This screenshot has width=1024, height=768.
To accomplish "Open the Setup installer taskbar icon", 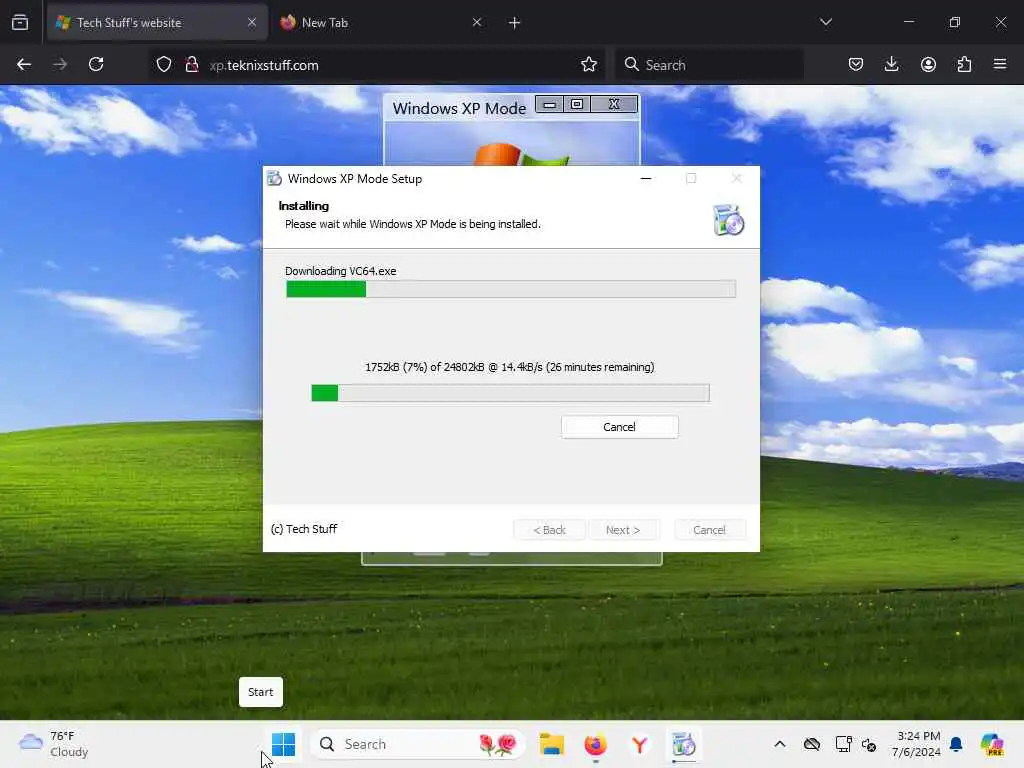I will [684, 744].
